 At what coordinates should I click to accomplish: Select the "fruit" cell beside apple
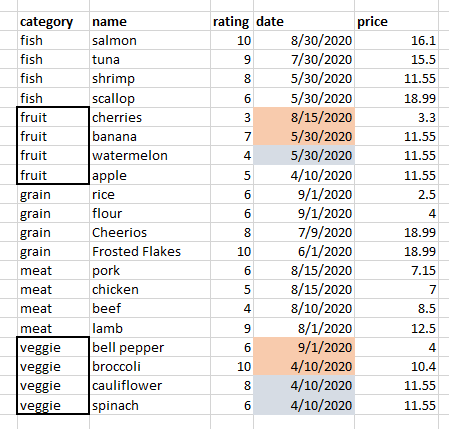click(53, 175)
